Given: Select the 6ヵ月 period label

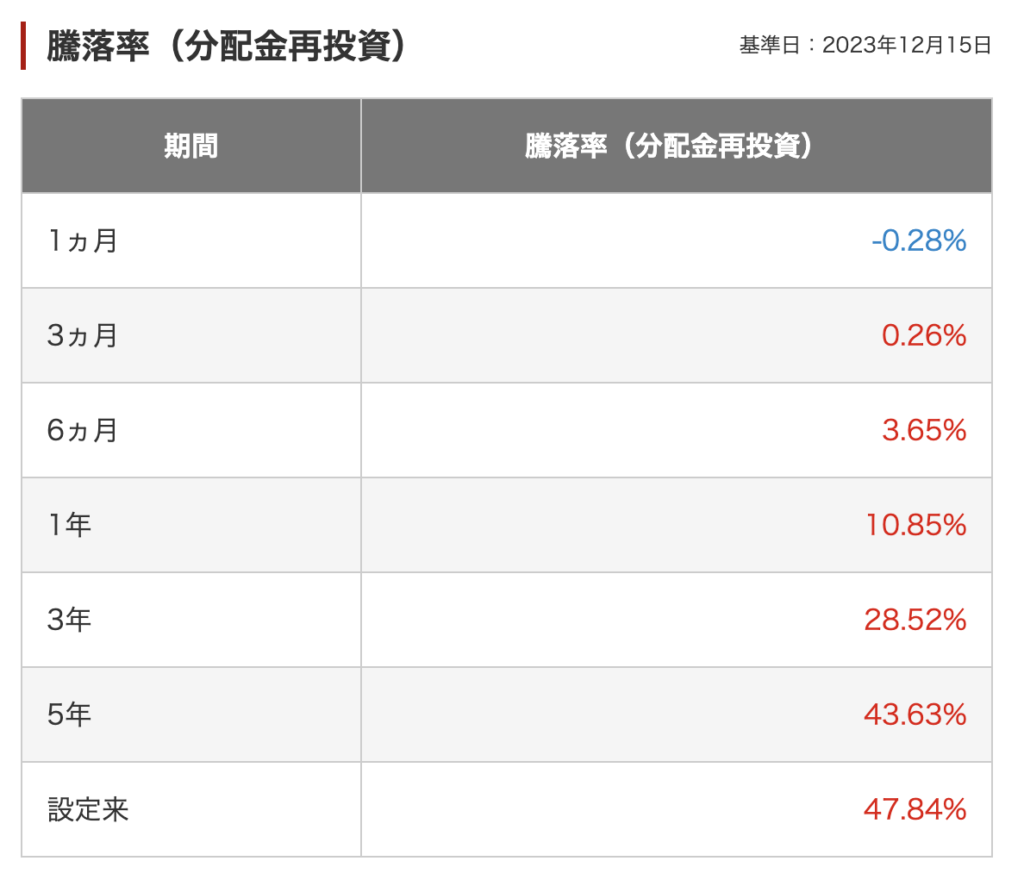Looking at the screenshot, I should coord(83,431).
